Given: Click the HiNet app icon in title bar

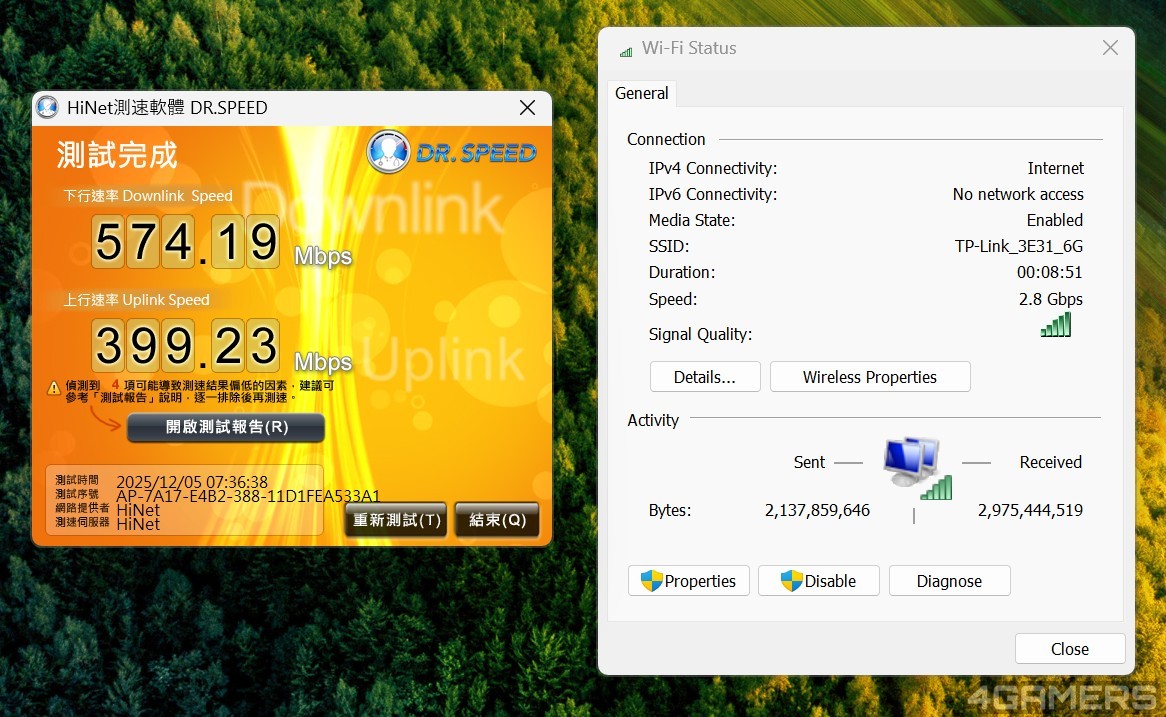Looking at the screenshot, I should (47, 108).
